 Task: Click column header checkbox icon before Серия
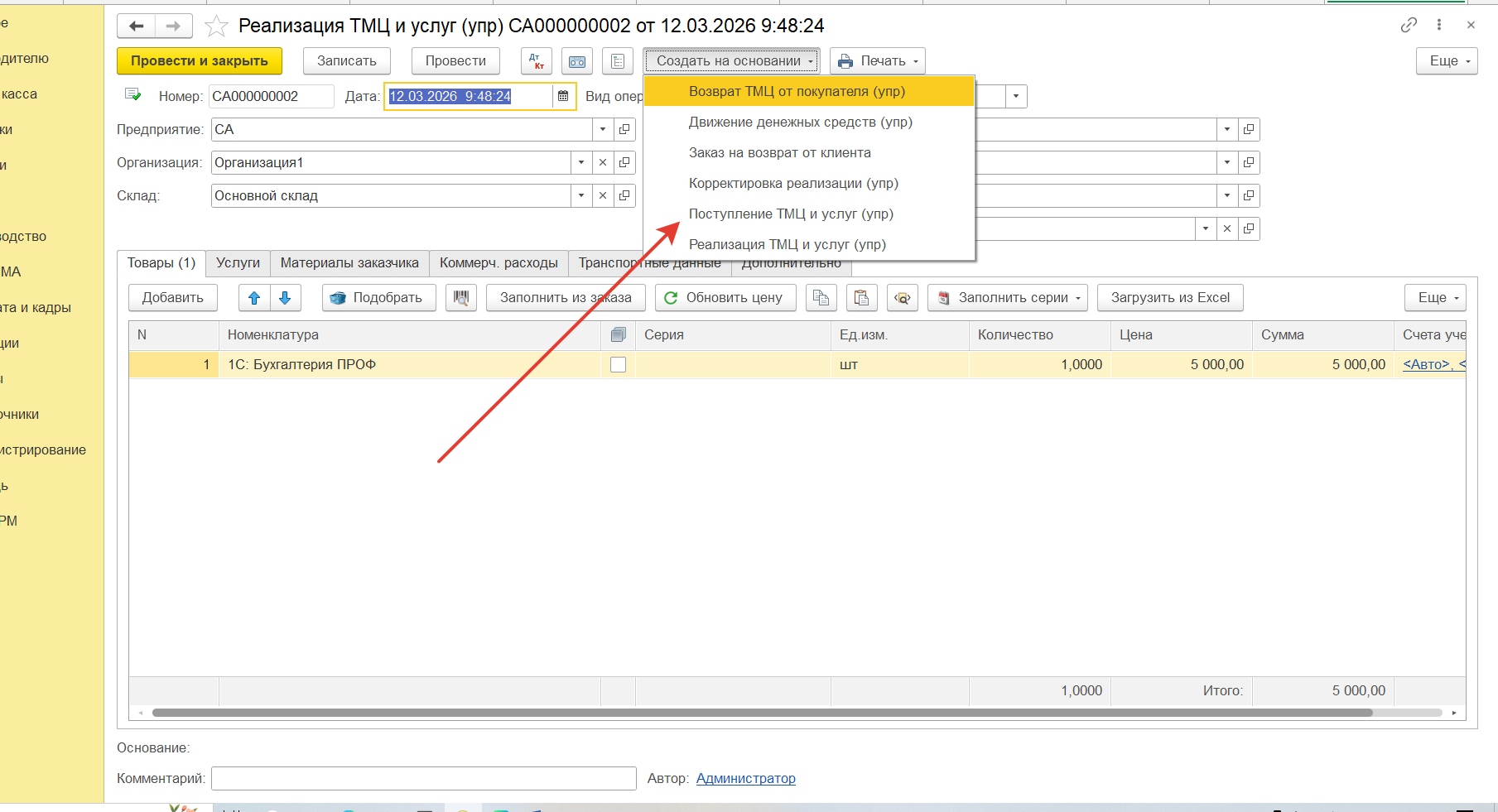[618, 335]
